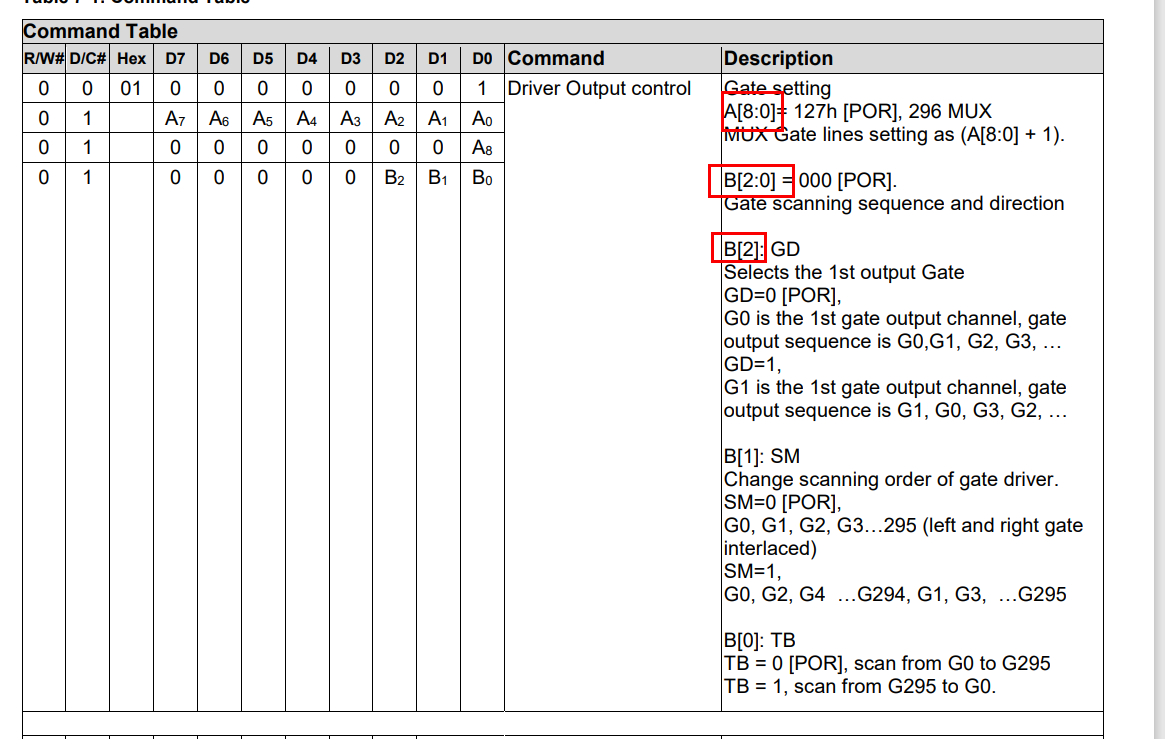Click the "D1" column header
The height and width of the screenshot is (739, 1165).
pyautogui.click(x=438, y=59)
